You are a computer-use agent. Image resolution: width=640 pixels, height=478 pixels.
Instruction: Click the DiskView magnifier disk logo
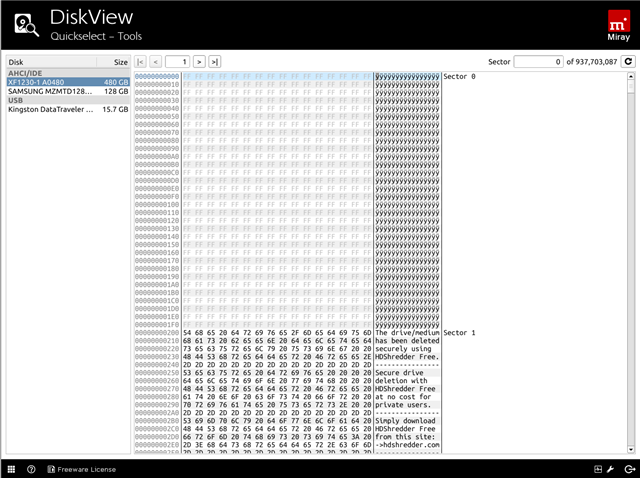pyautogui.click(x=27, y=25)
